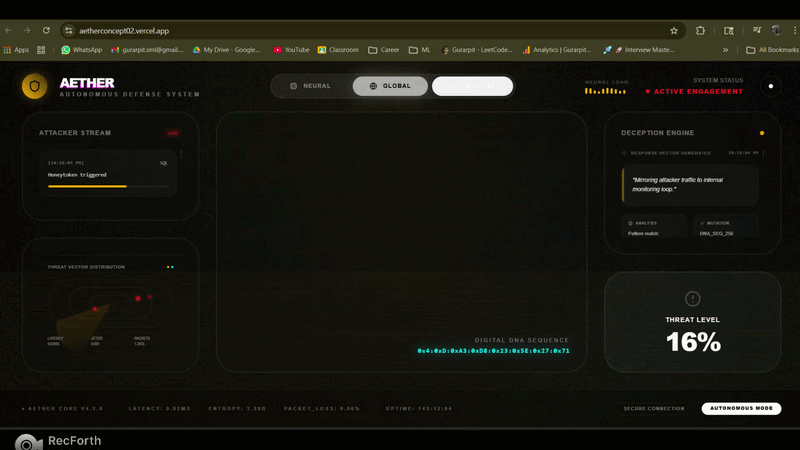Screen dimensions: 800x450
Task: Click the 16% threat level value
Action: [x=693, y=342]
